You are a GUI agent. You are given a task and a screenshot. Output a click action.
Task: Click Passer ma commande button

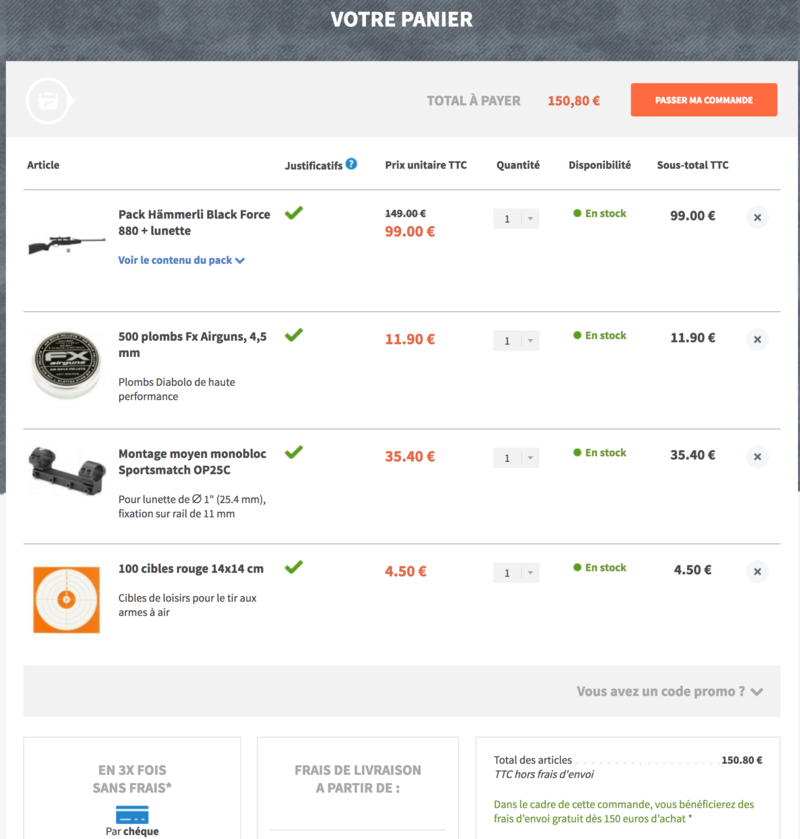(x=704, y=100)
